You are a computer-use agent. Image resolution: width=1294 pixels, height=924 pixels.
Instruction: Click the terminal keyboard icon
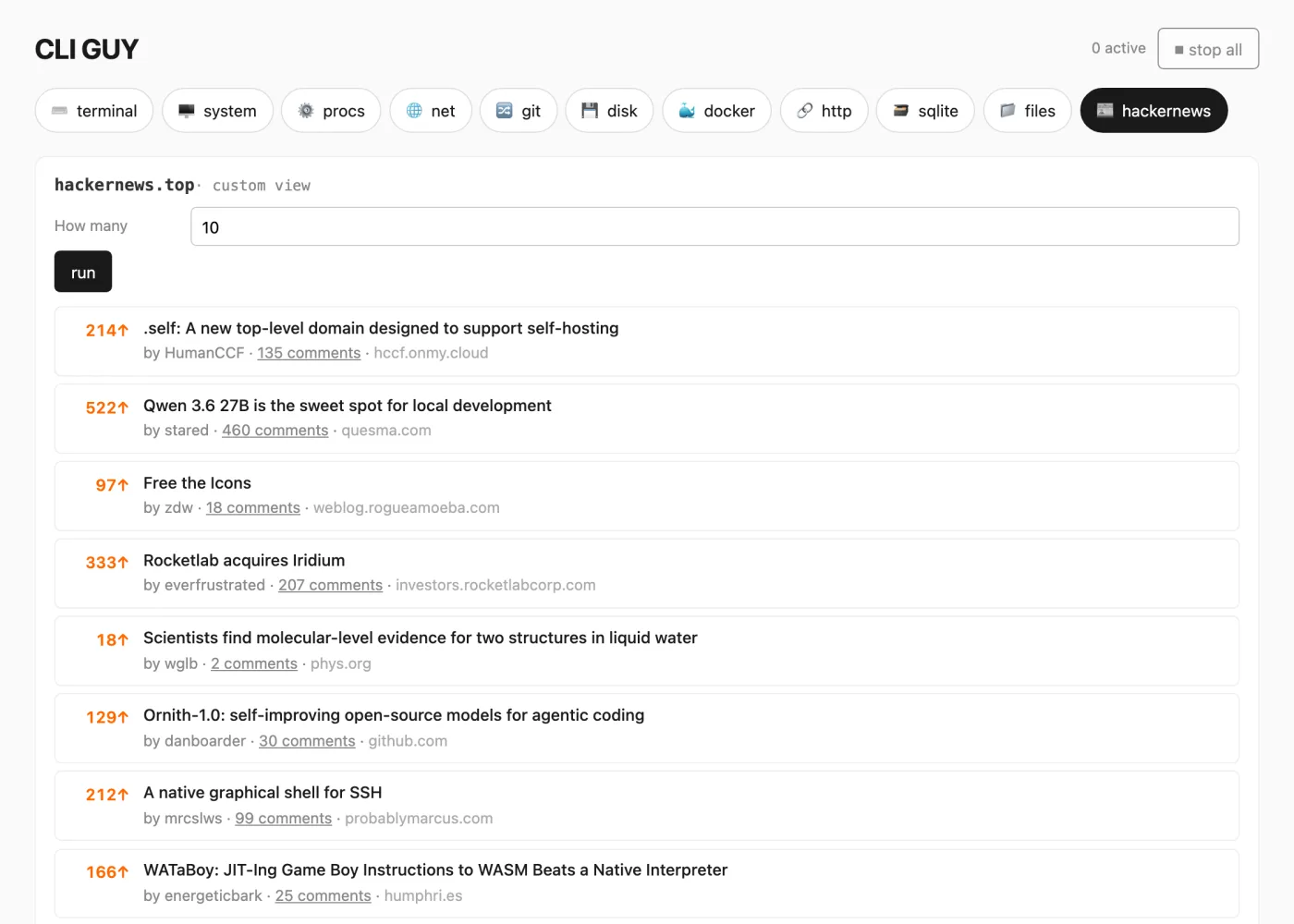[60, 111]
